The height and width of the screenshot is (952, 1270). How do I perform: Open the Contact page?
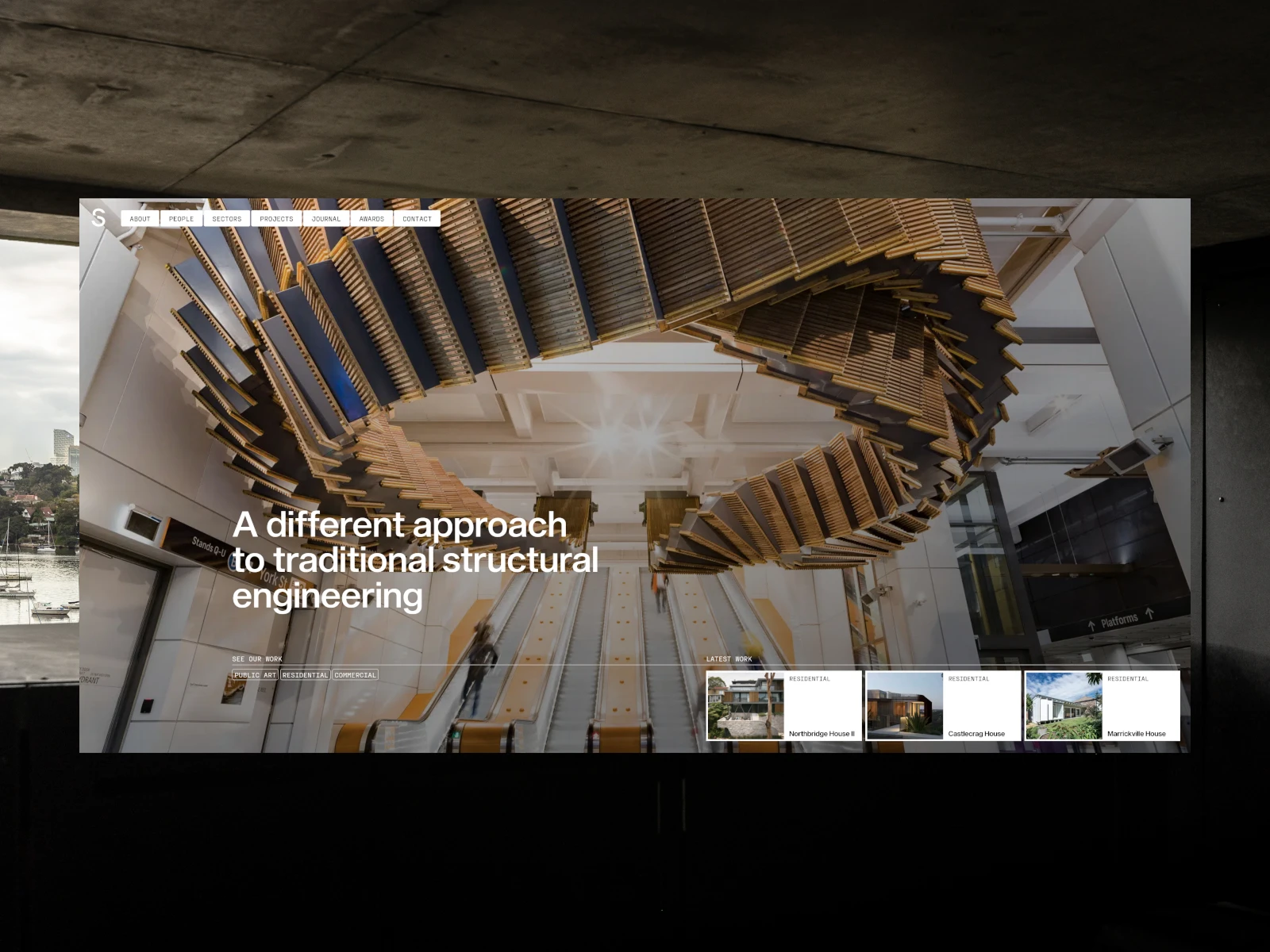[417, 219]
